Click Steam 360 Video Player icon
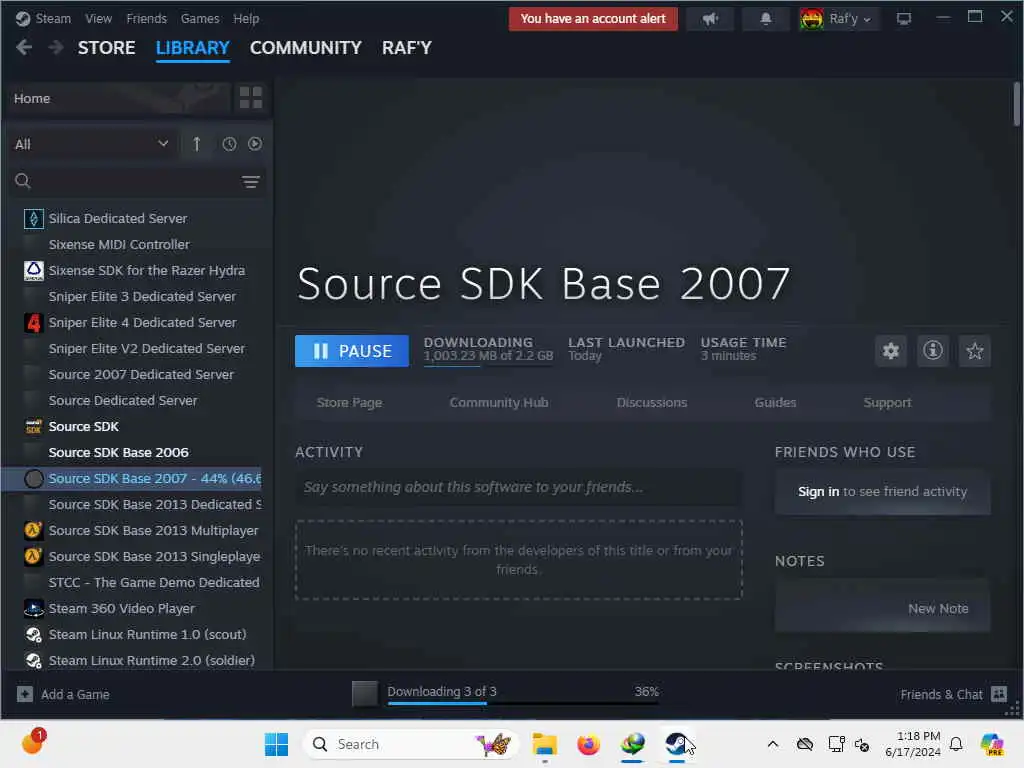 click(x=33, y=608)
